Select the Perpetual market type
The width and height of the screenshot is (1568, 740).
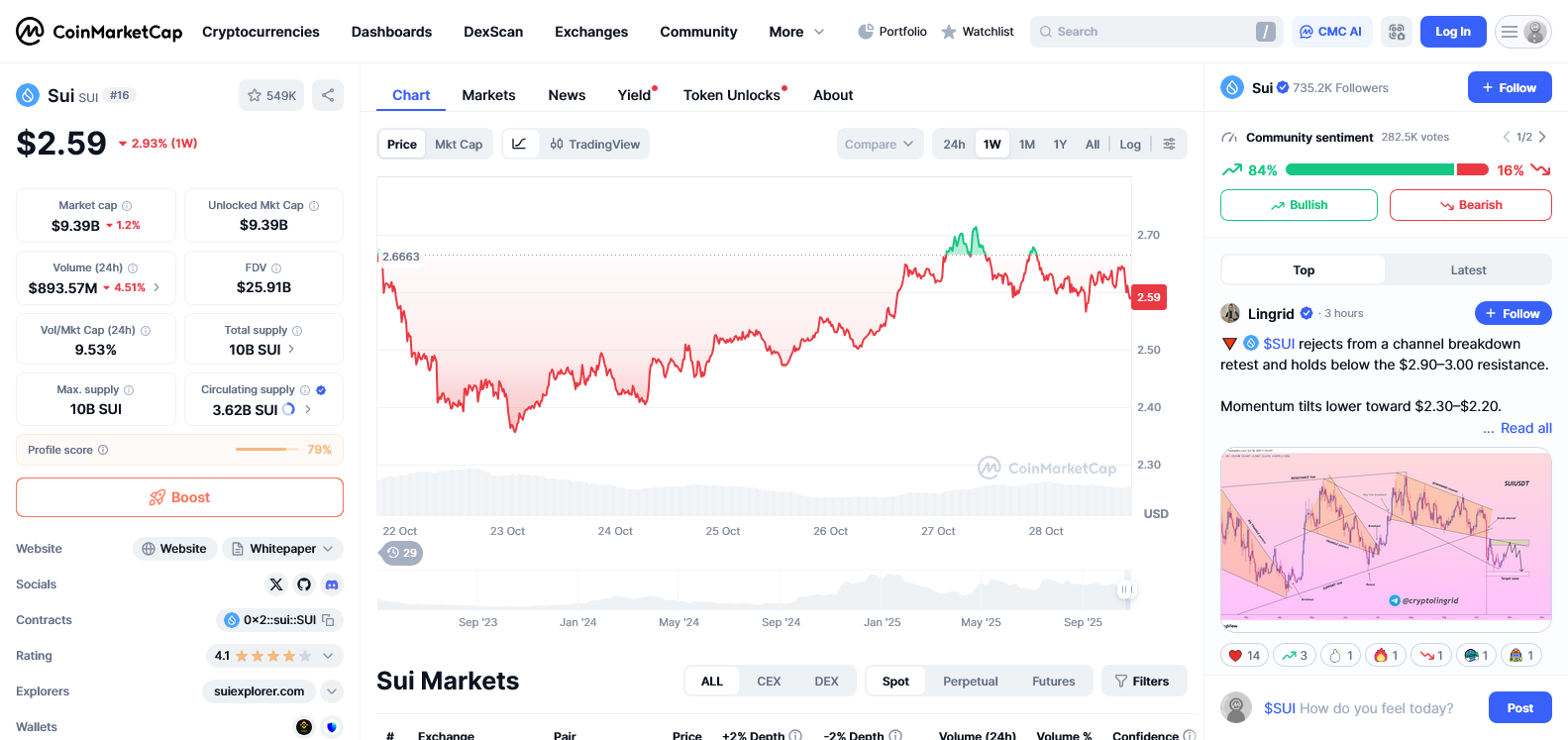click(x=971, y=681)
